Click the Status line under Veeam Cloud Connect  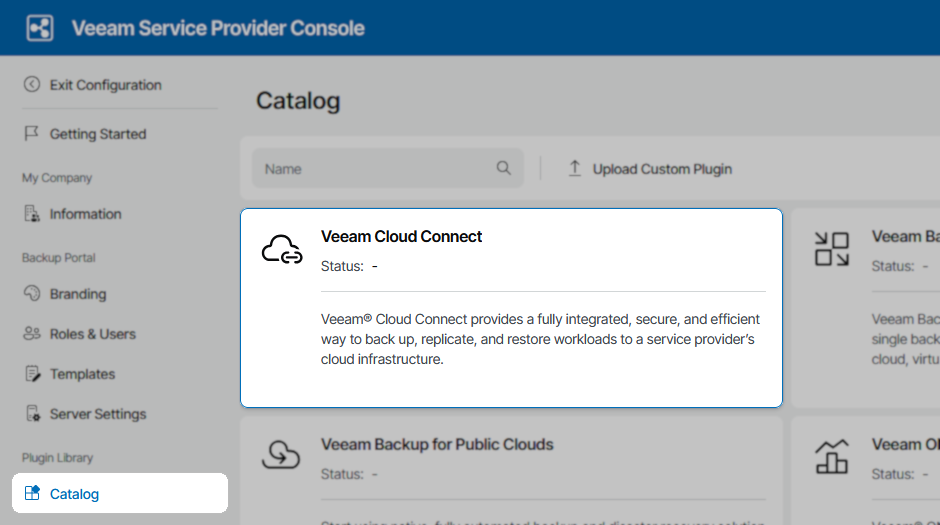point(349,266)
